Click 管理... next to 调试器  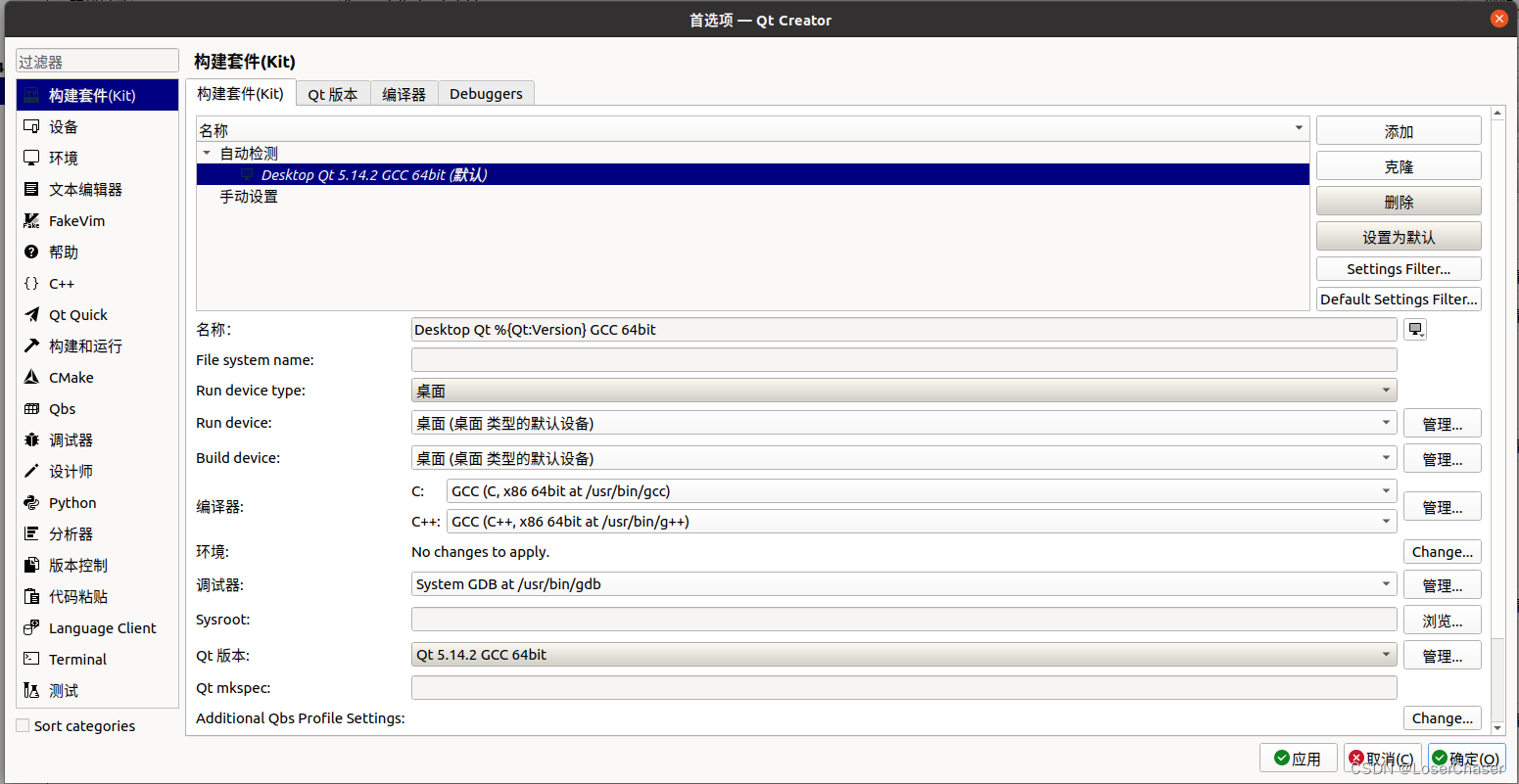(1443, 585)
